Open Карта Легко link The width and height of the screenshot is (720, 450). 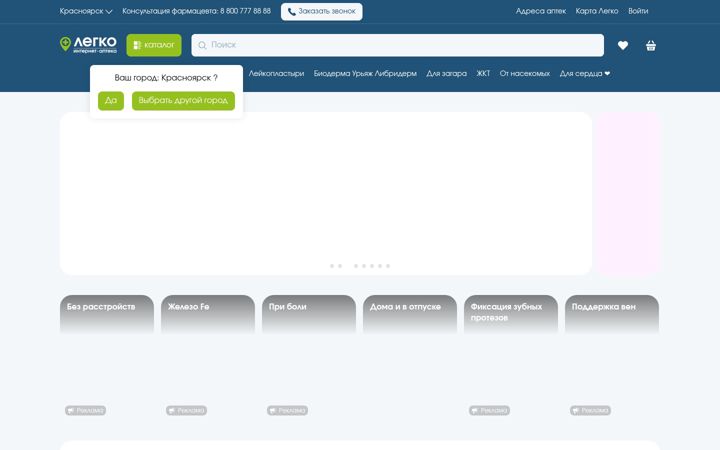pos(596,11)
